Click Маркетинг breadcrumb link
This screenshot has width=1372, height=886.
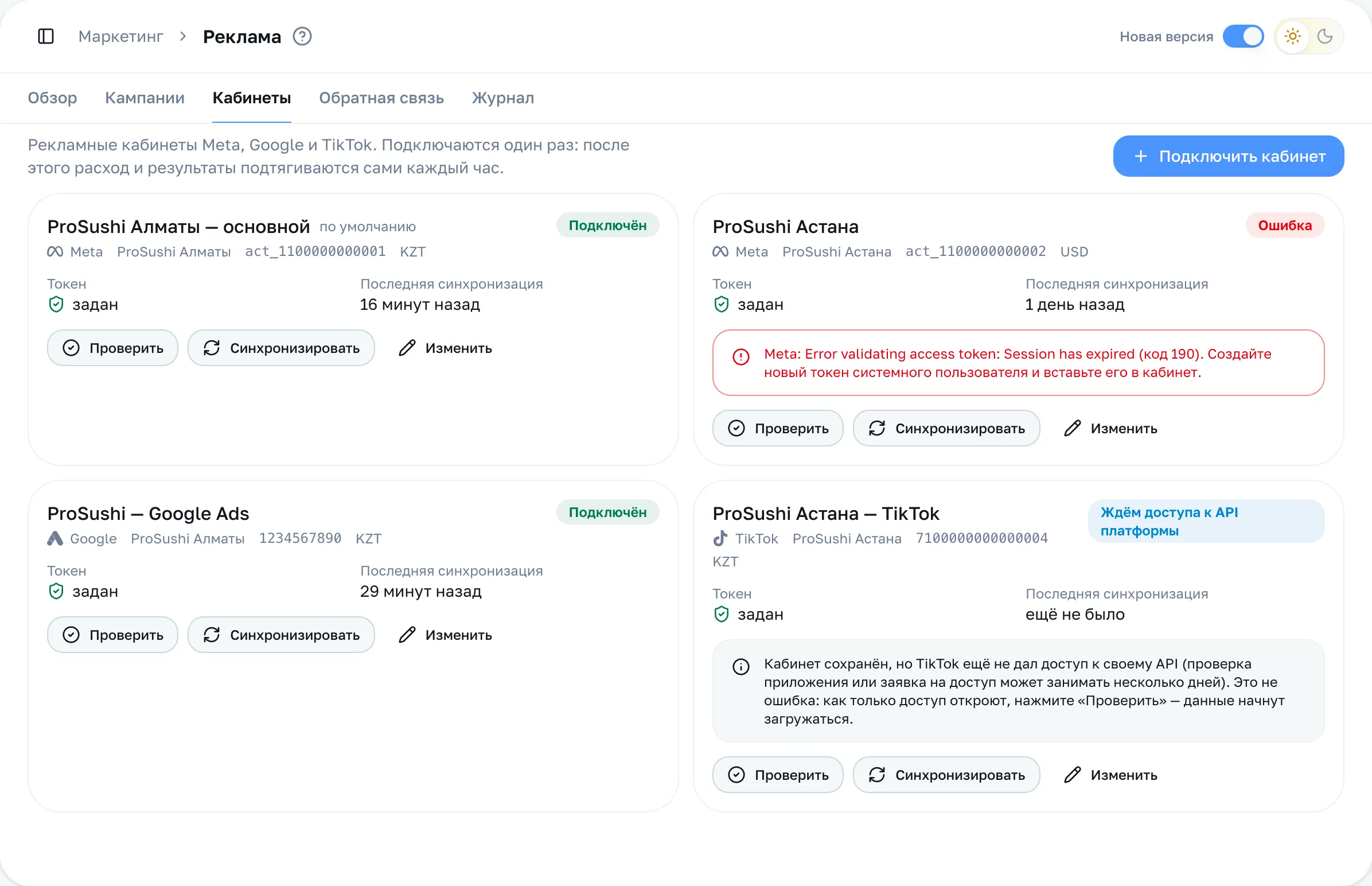tap(121, 36)
